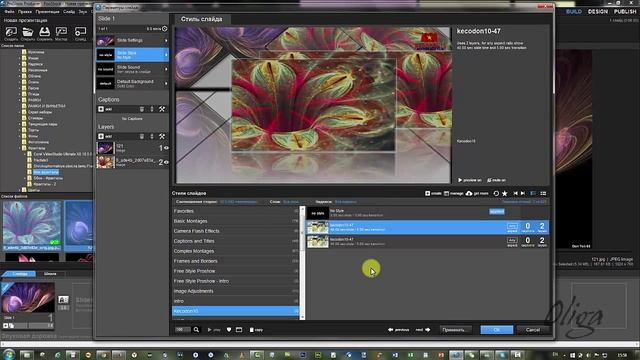Click the slide time clock icon
This screenshot has width=640, height=360.
[x=164, y=29]
